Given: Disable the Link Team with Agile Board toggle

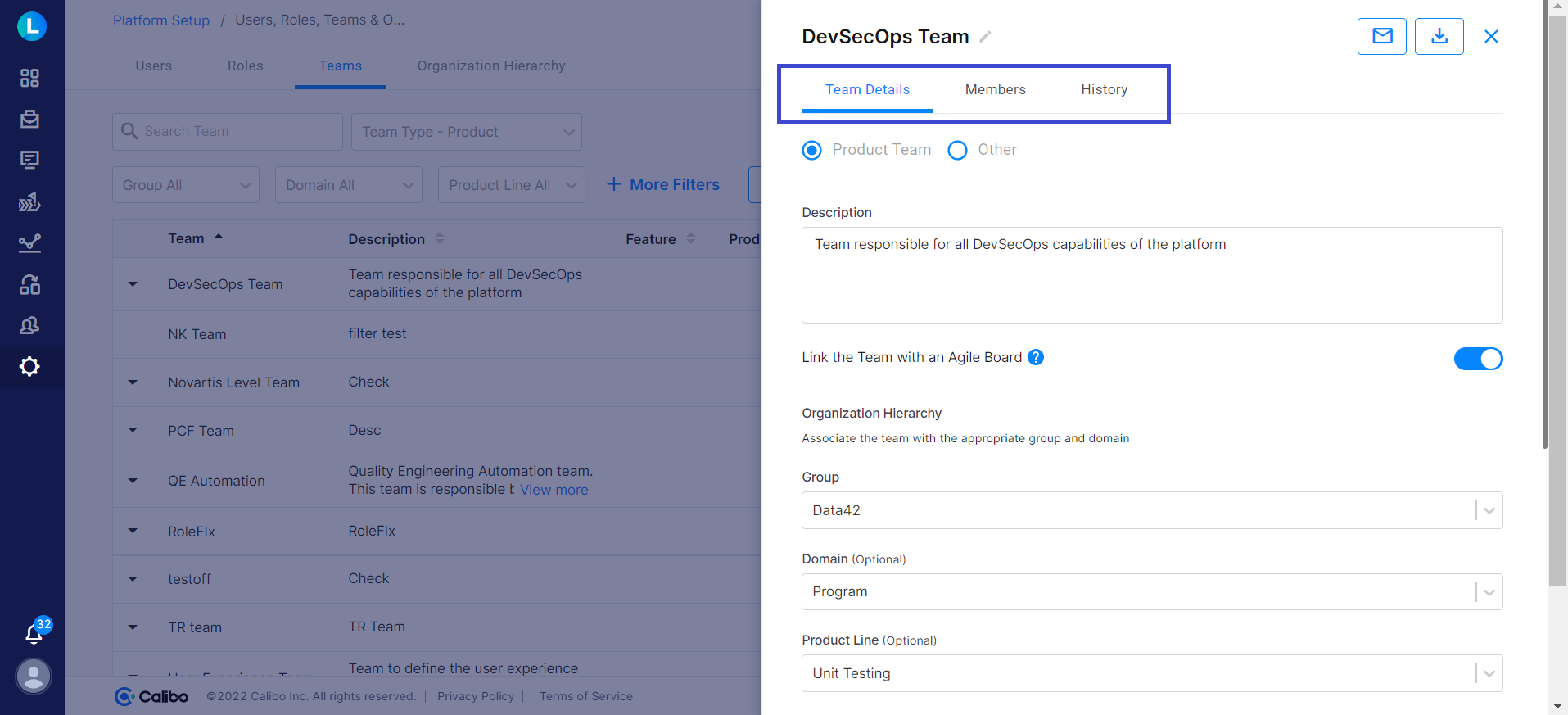Looking at the screenshot, I should (x=1477, y=359).
